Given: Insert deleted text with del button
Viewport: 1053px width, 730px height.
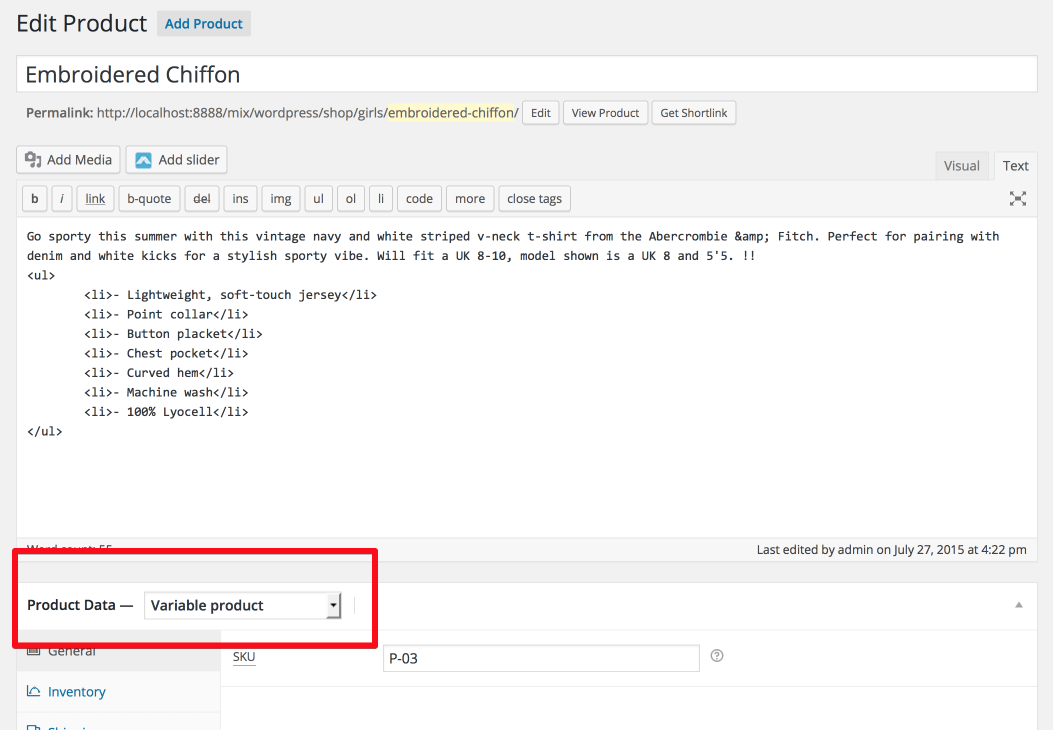Looking at the screenshot, I should (x=202, y=199).
